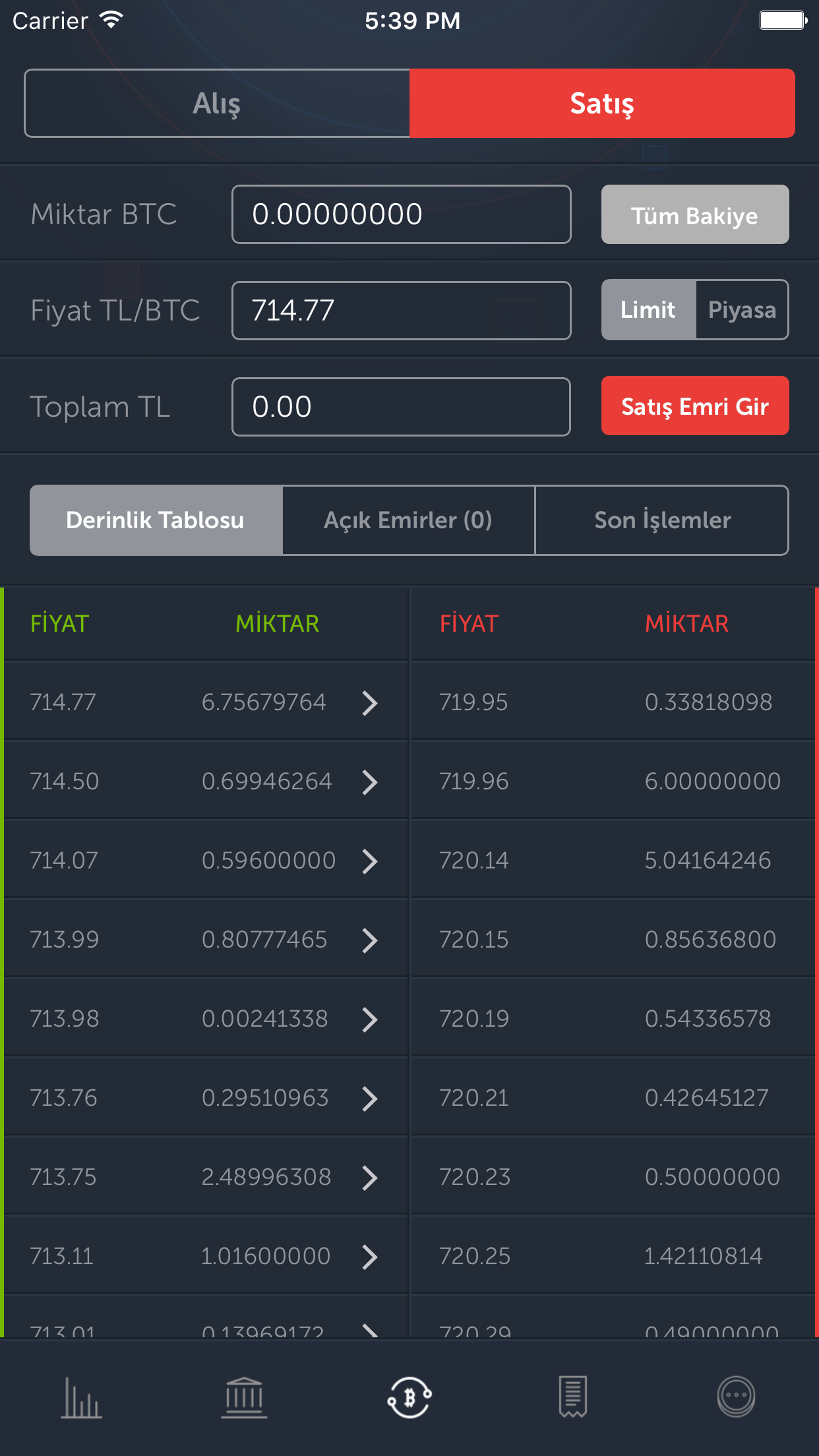Tap chevron on the 713.98 bid row
819x1456 pixels.
point(370,1019)
